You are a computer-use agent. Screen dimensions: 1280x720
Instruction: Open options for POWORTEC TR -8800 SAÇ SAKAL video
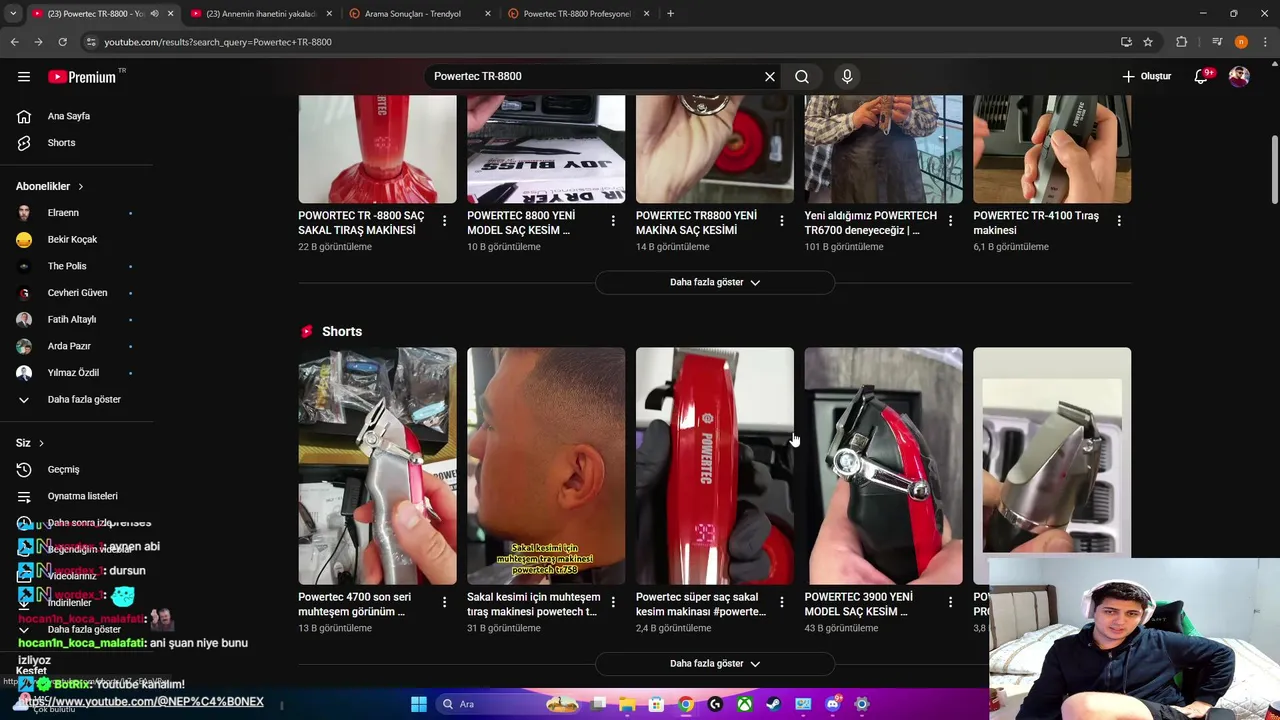[444, 220]
